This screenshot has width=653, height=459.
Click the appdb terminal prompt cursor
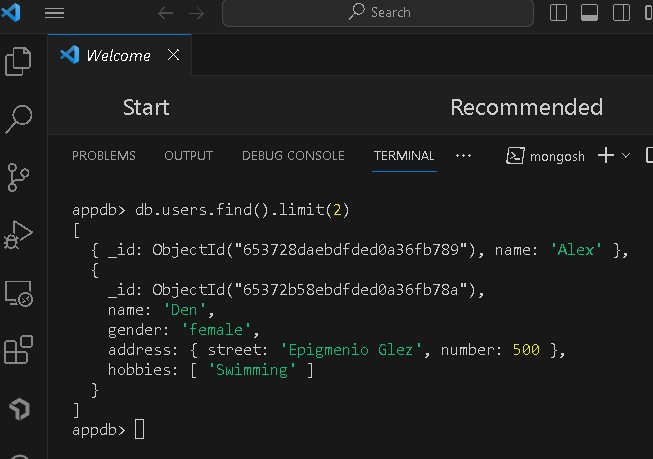139,430
